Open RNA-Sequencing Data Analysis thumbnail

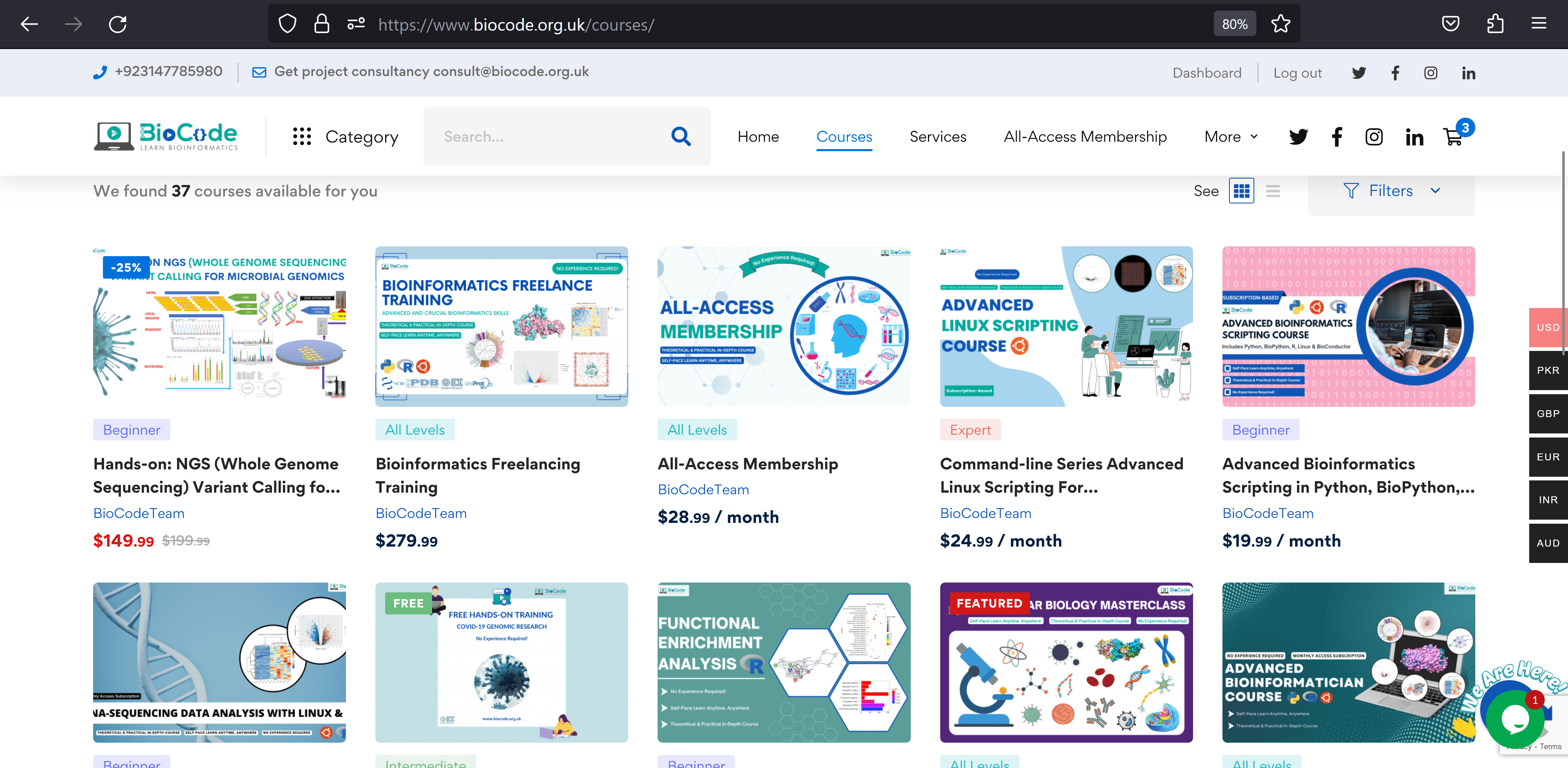pyautogui.click(x=219, y=663)
